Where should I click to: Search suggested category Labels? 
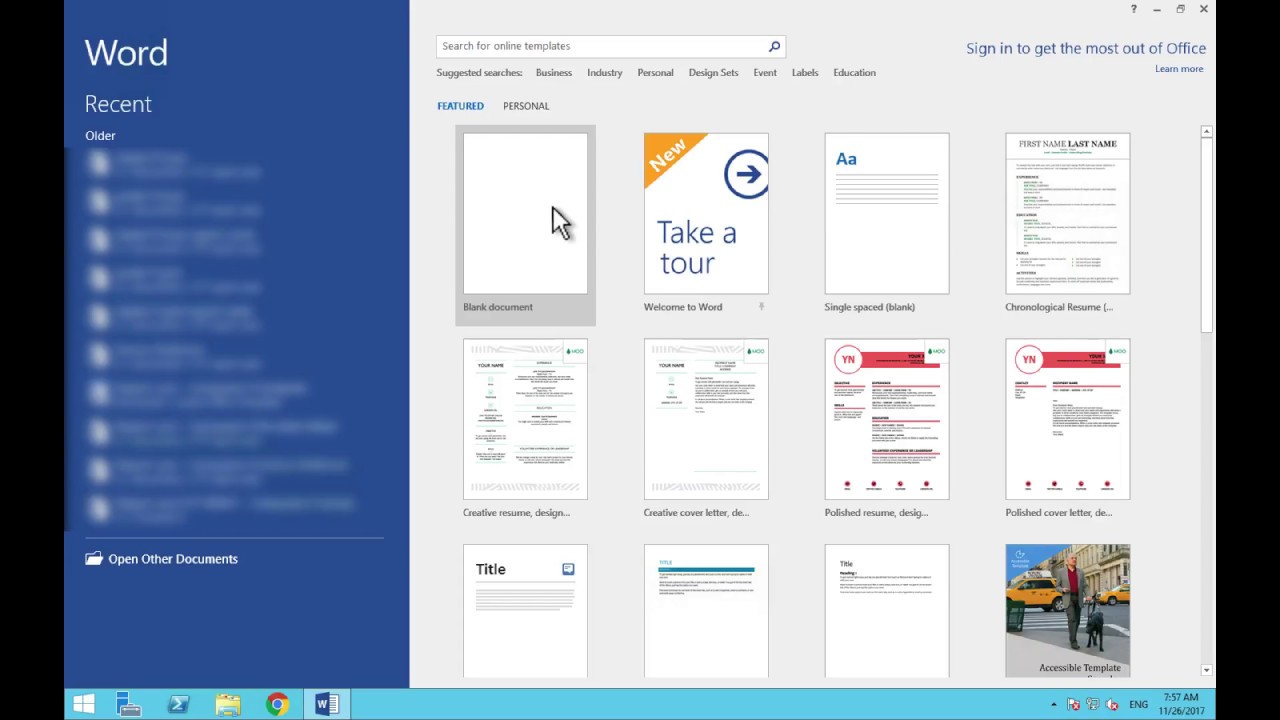coord(805,73)
